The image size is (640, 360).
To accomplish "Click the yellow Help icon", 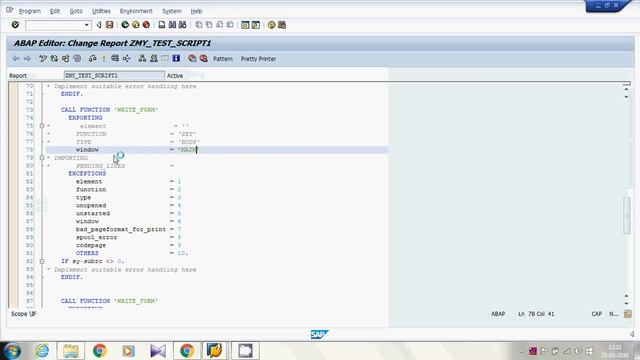I will point(271,25).
